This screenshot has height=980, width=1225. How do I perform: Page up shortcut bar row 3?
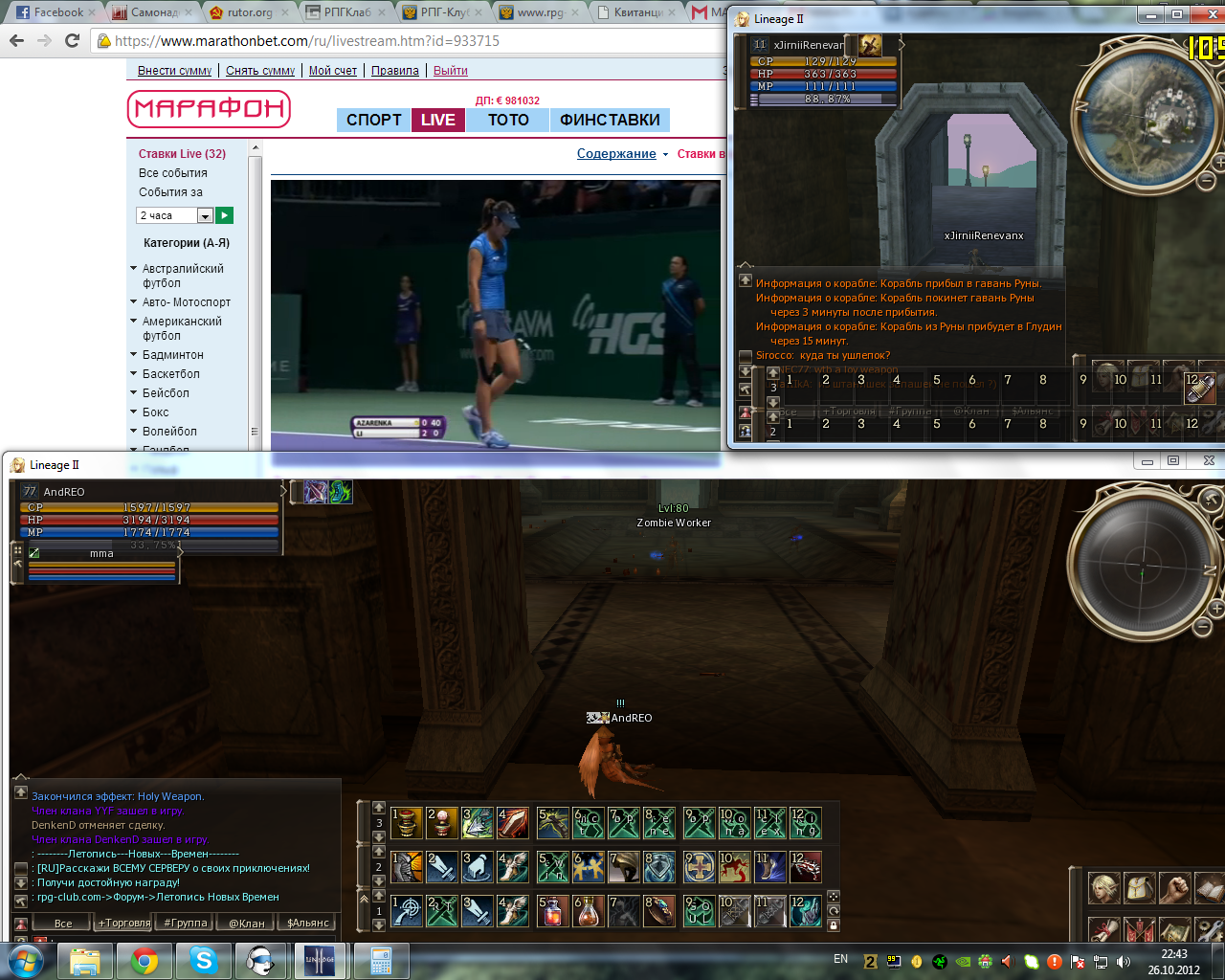pos(379,809)
